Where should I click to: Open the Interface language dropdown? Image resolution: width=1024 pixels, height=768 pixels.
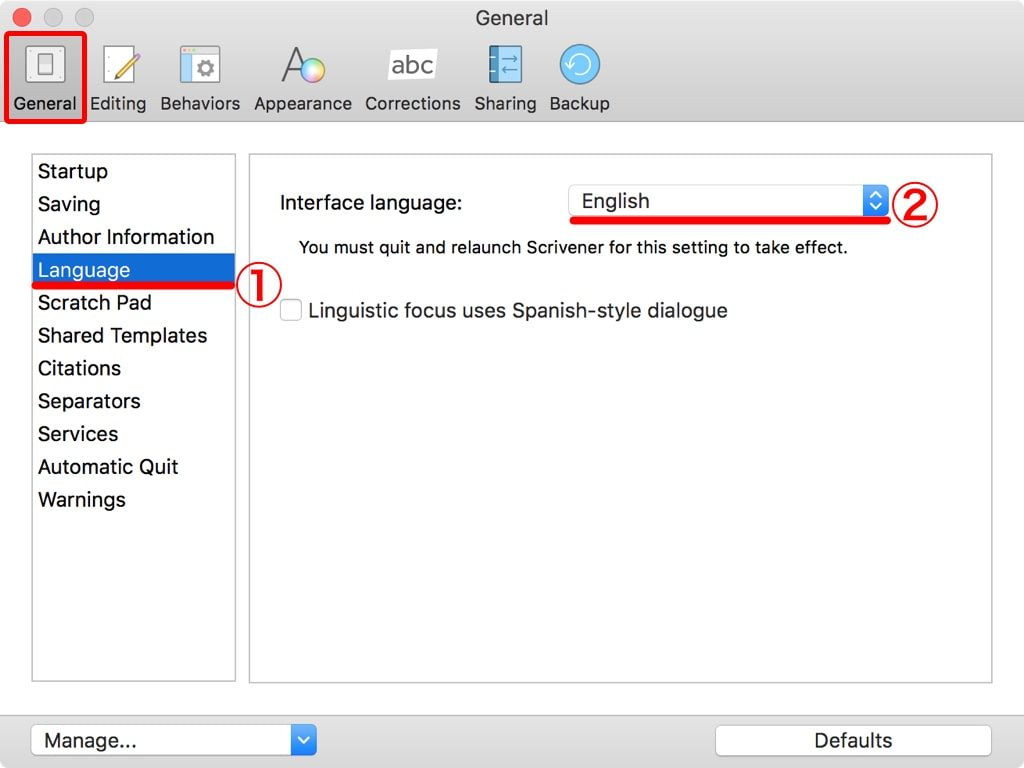728,201
